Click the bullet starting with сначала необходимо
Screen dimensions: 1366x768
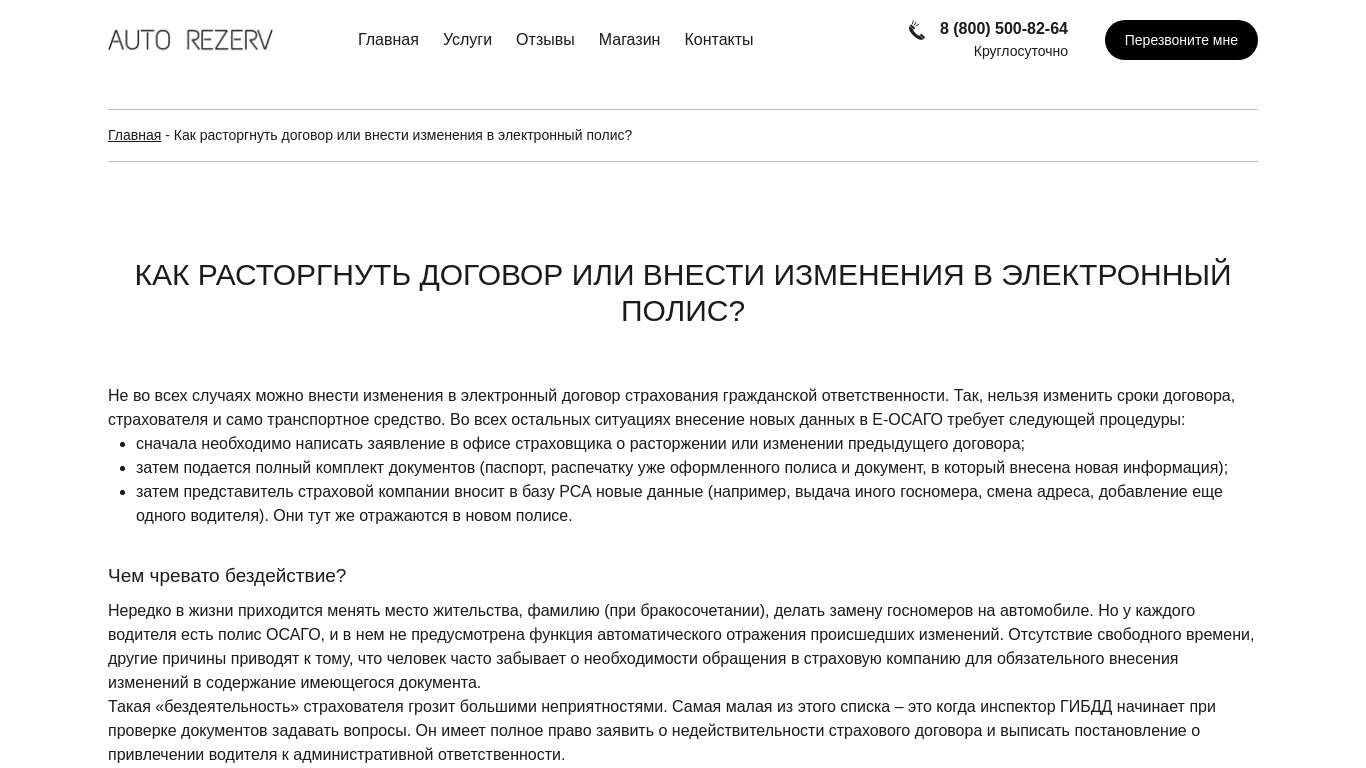pyautogui.click(x=580, y=444)
